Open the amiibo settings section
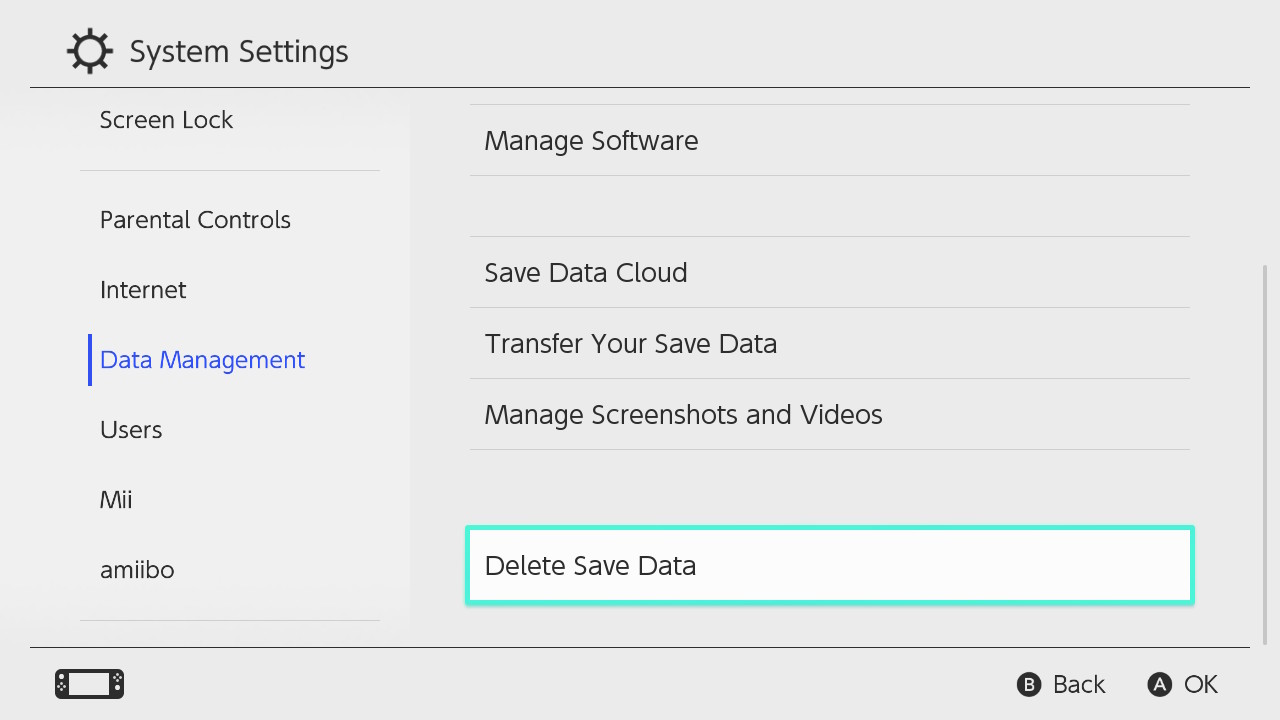This screenshot has height=720, width=1280. click(x=137, y=569)
